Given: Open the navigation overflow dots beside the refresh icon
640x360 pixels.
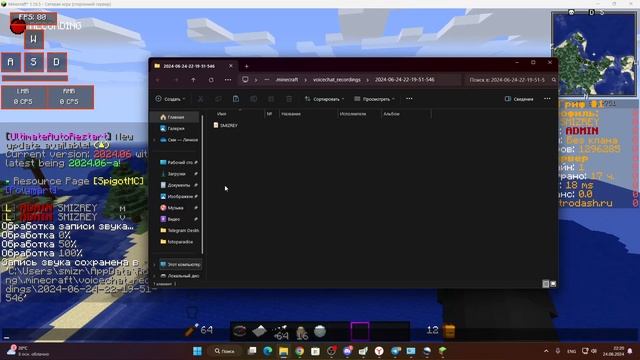Looking at the screenshot, I should (228, 80).
